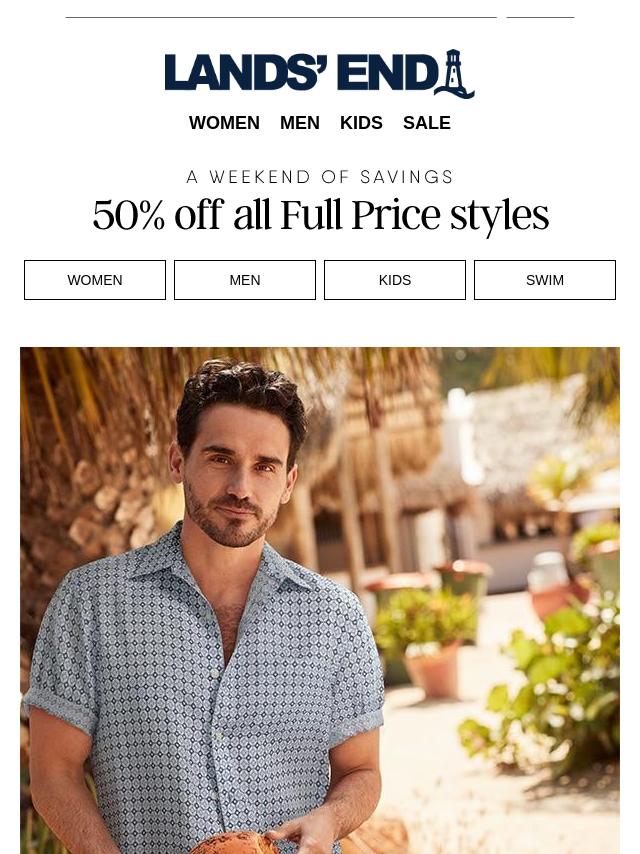Image resolution: width=640 pixels, height=854 pixels.
Task: Click the outlined MEN category button
Action: 245,280
